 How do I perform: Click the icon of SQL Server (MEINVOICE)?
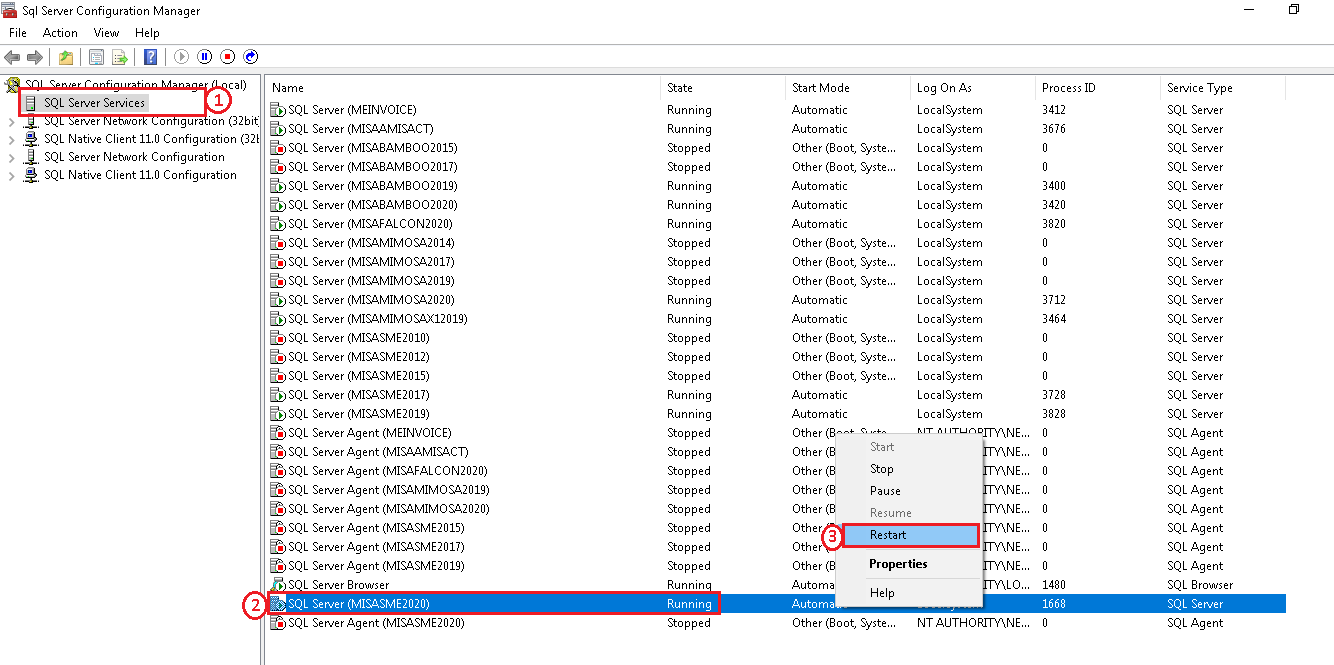279,110
